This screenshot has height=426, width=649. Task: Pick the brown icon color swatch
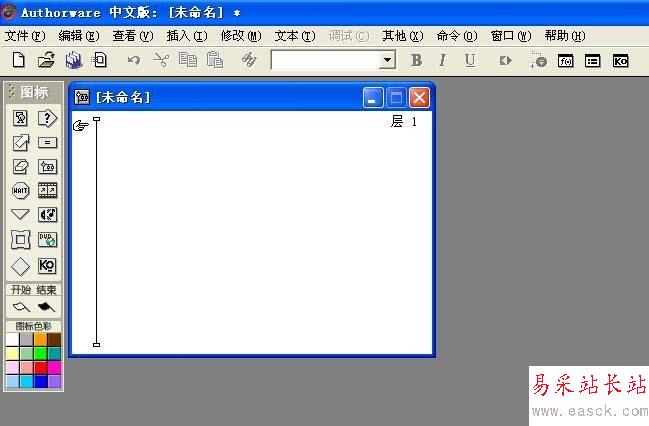coord(54,339)
